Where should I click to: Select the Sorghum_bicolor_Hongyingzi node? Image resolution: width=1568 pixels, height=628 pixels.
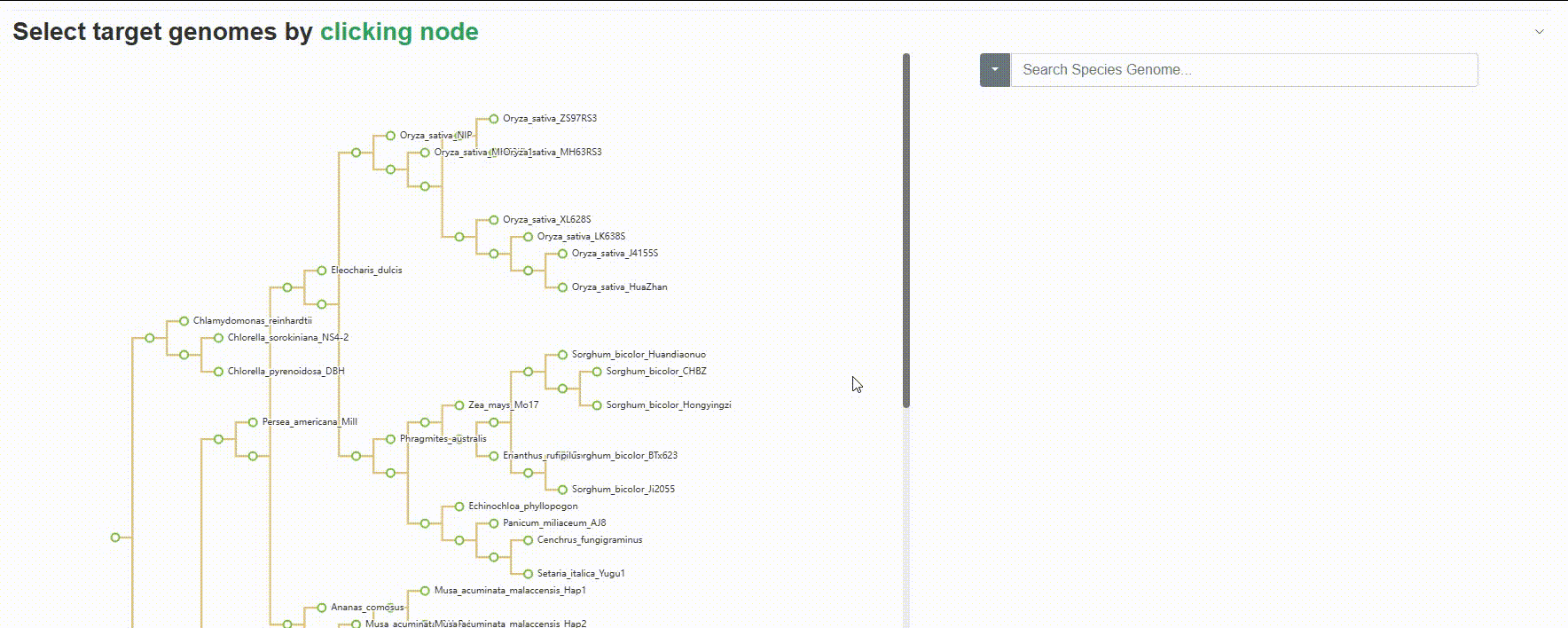click(597, 405)
